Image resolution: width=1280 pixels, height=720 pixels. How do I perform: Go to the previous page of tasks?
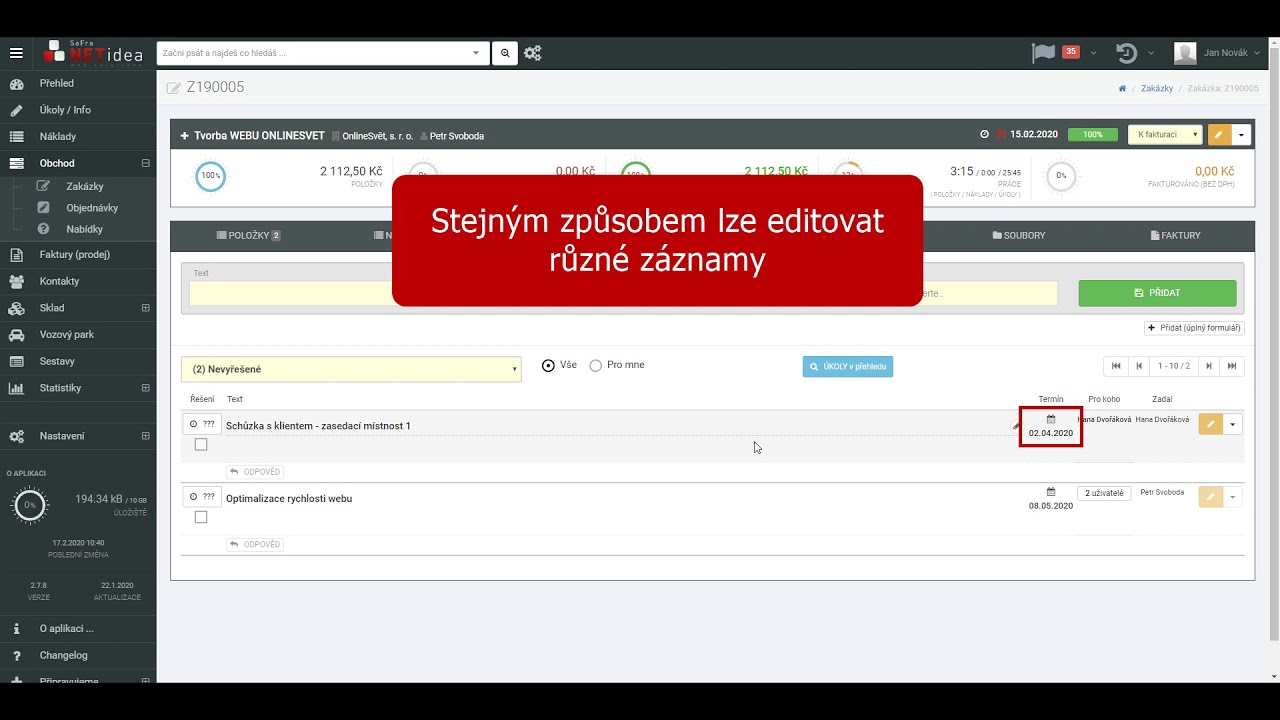[x=1138, y=366]
